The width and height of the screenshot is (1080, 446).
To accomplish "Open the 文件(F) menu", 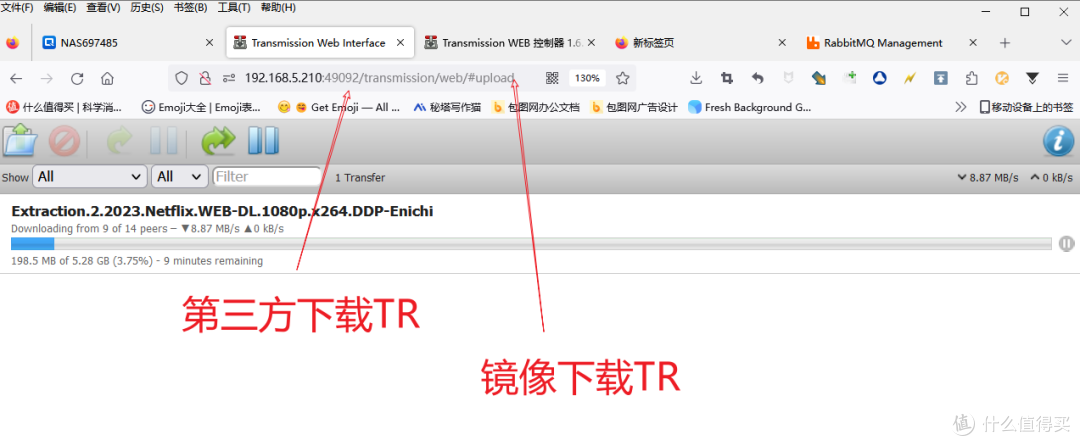I will [x=17, y=8].
